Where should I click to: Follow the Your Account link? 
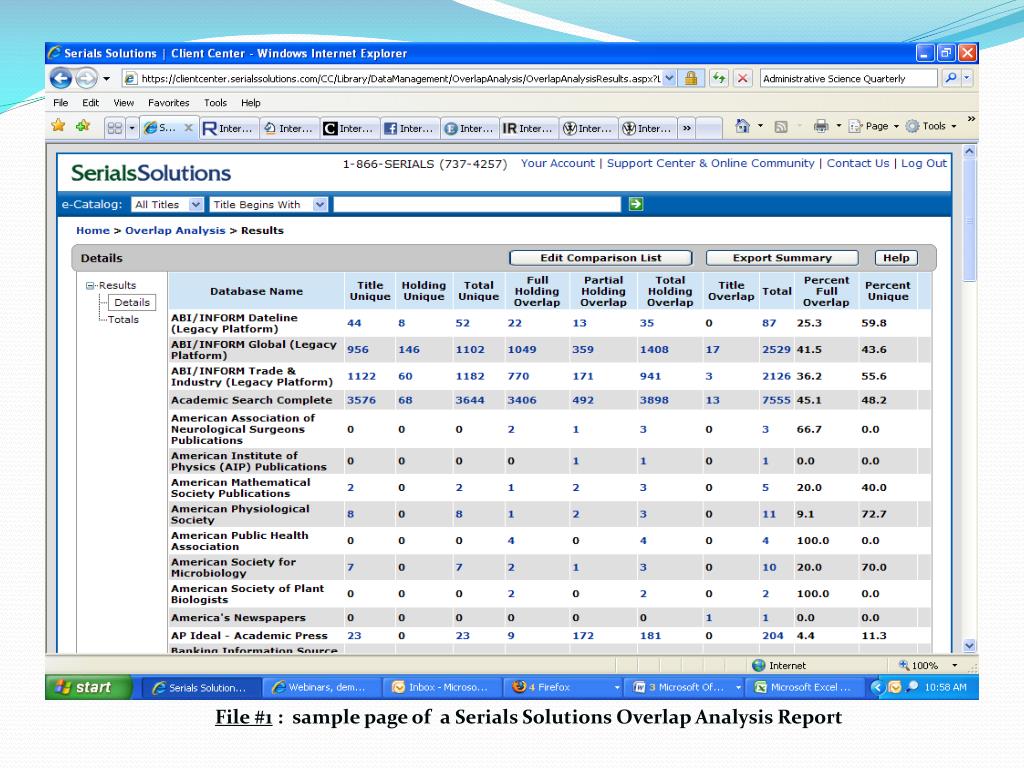click(558, 163)
